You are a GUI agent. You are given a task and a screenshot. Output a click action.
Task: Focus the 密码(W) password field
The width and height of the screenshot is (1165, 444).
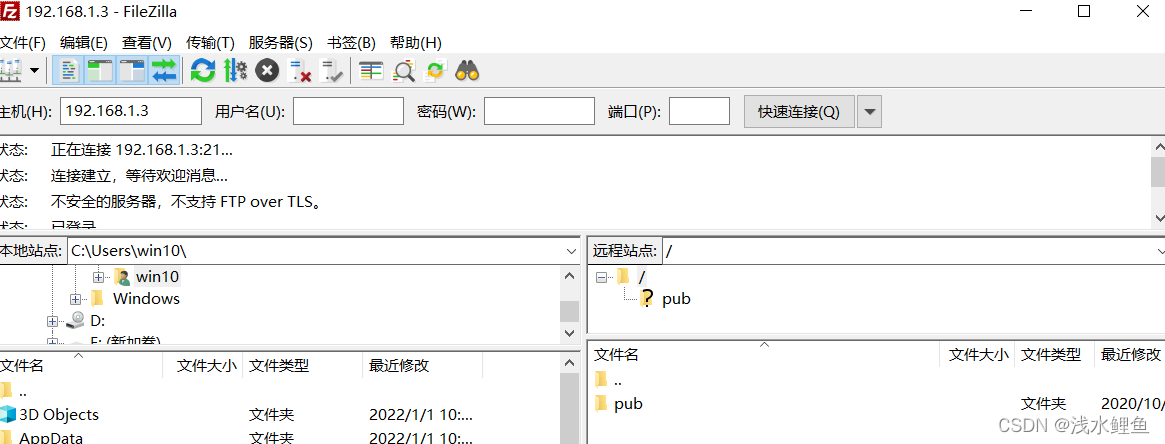539,111
